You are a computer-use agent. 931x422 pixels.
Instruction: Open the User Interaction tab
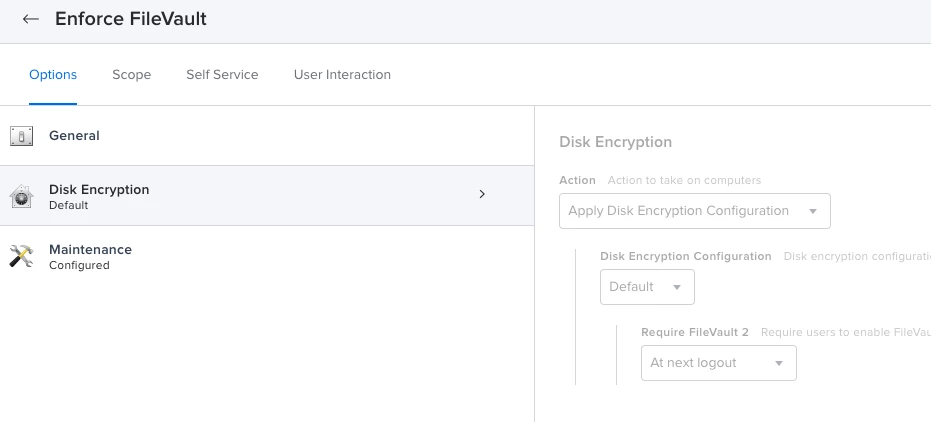[x=342, y=75]
